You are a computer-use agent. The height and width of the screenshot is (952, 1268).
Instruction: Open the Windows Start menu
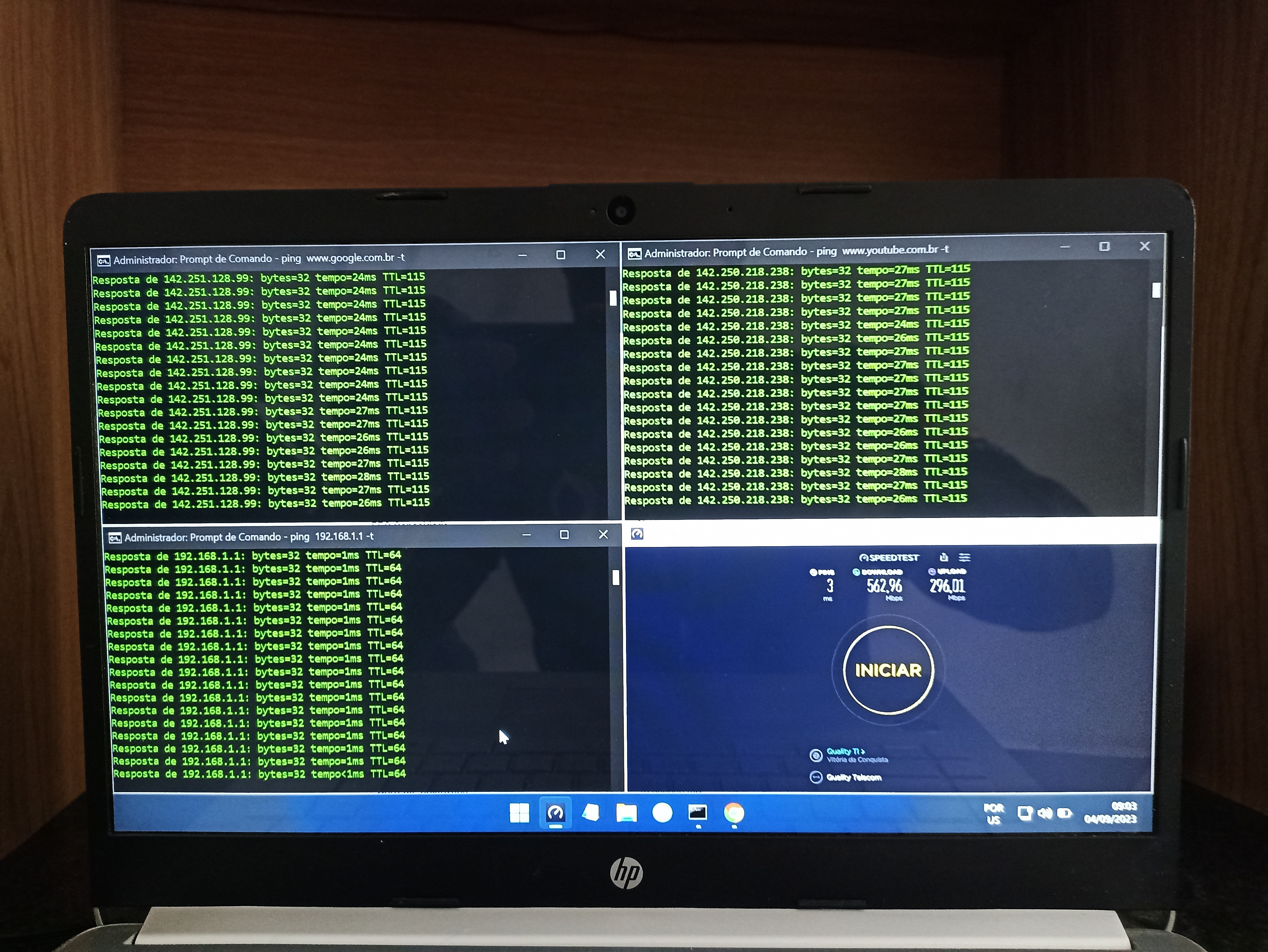point(519,813)
